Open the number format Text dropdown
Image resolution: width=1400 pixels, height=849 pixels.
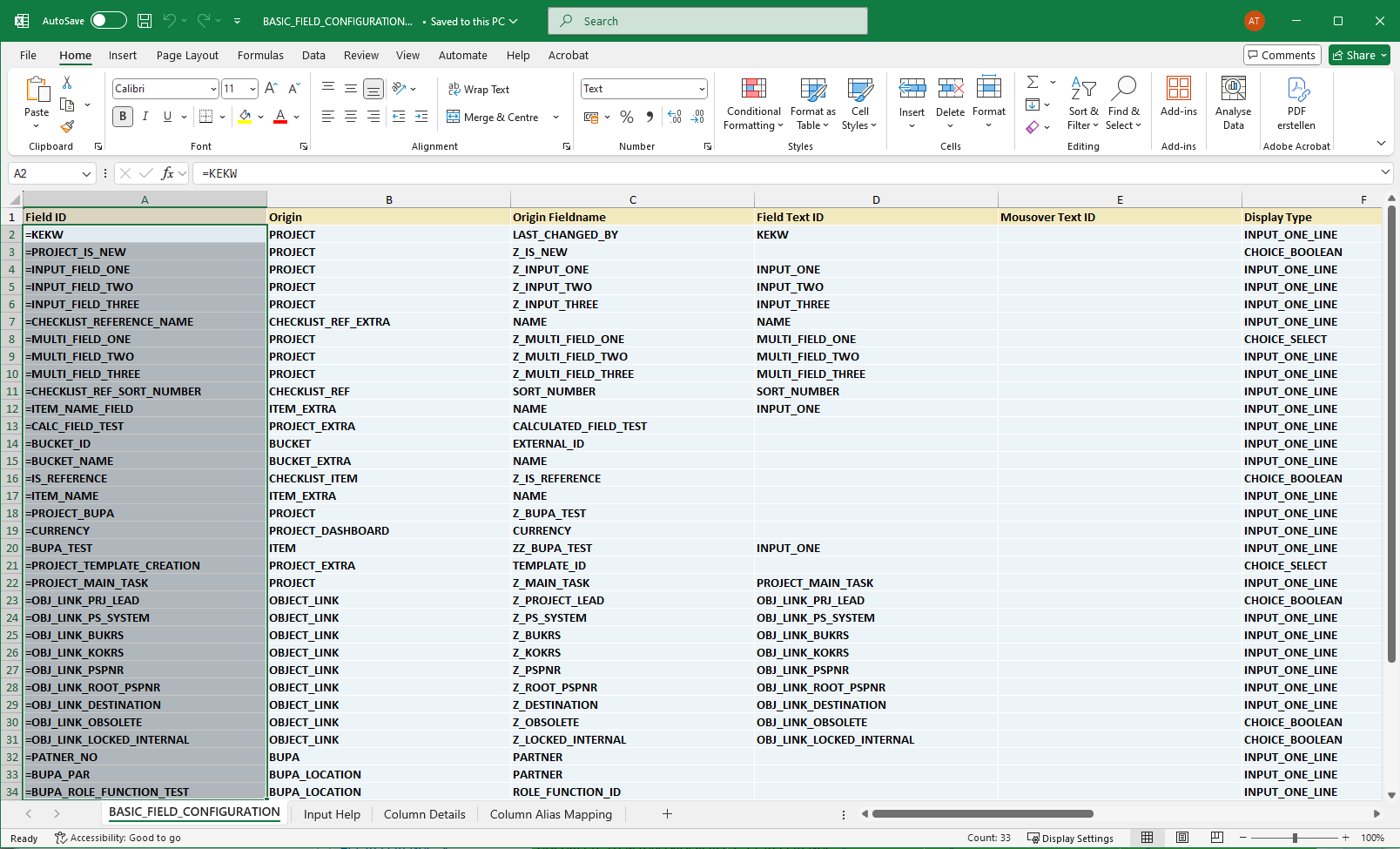click(701, 89)
